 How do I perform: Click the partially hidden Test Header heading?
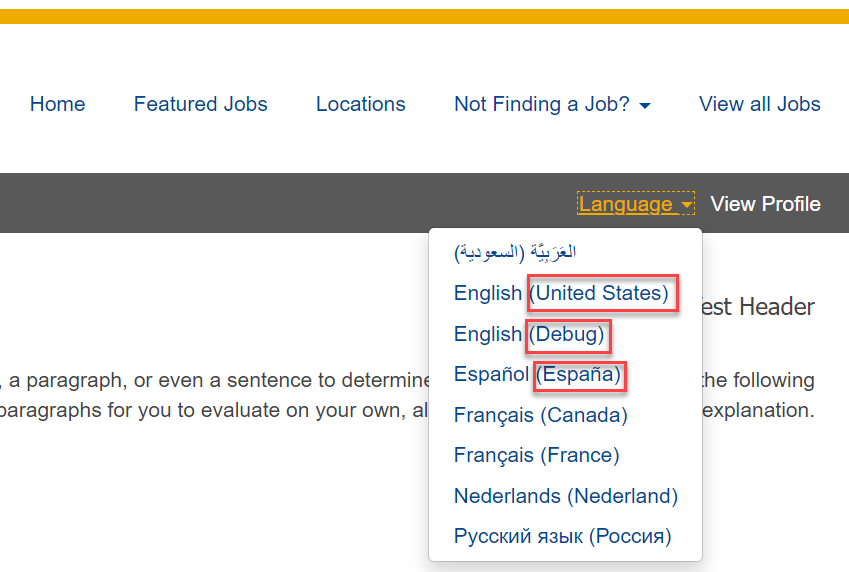tap(759, 307)
